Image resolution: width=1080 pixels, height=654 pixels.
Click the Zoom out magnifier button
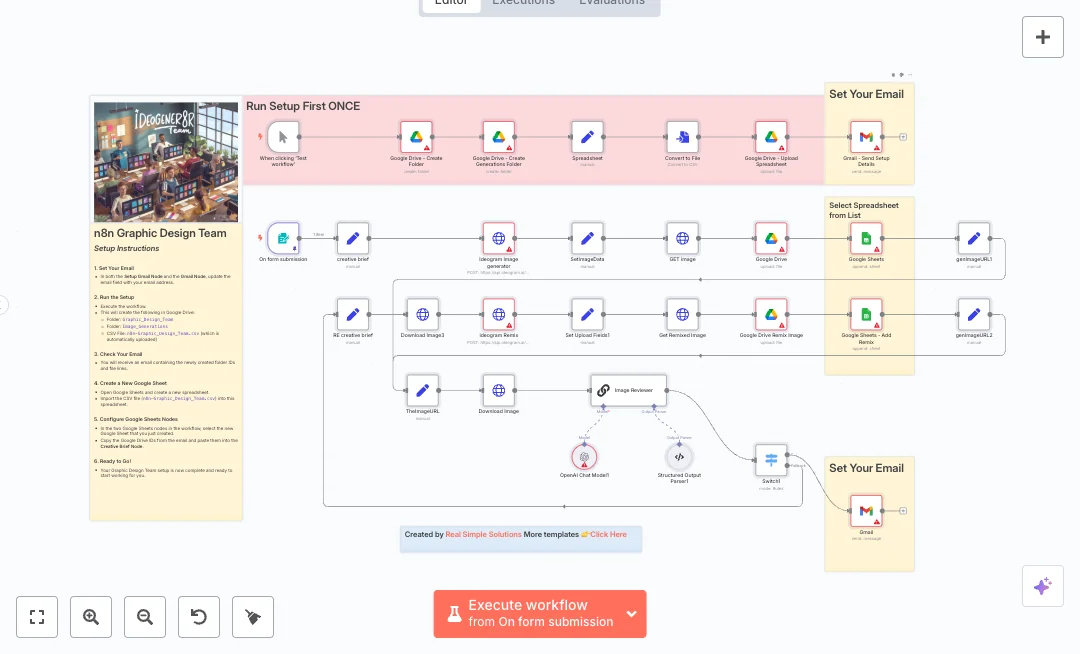[145, 617]
